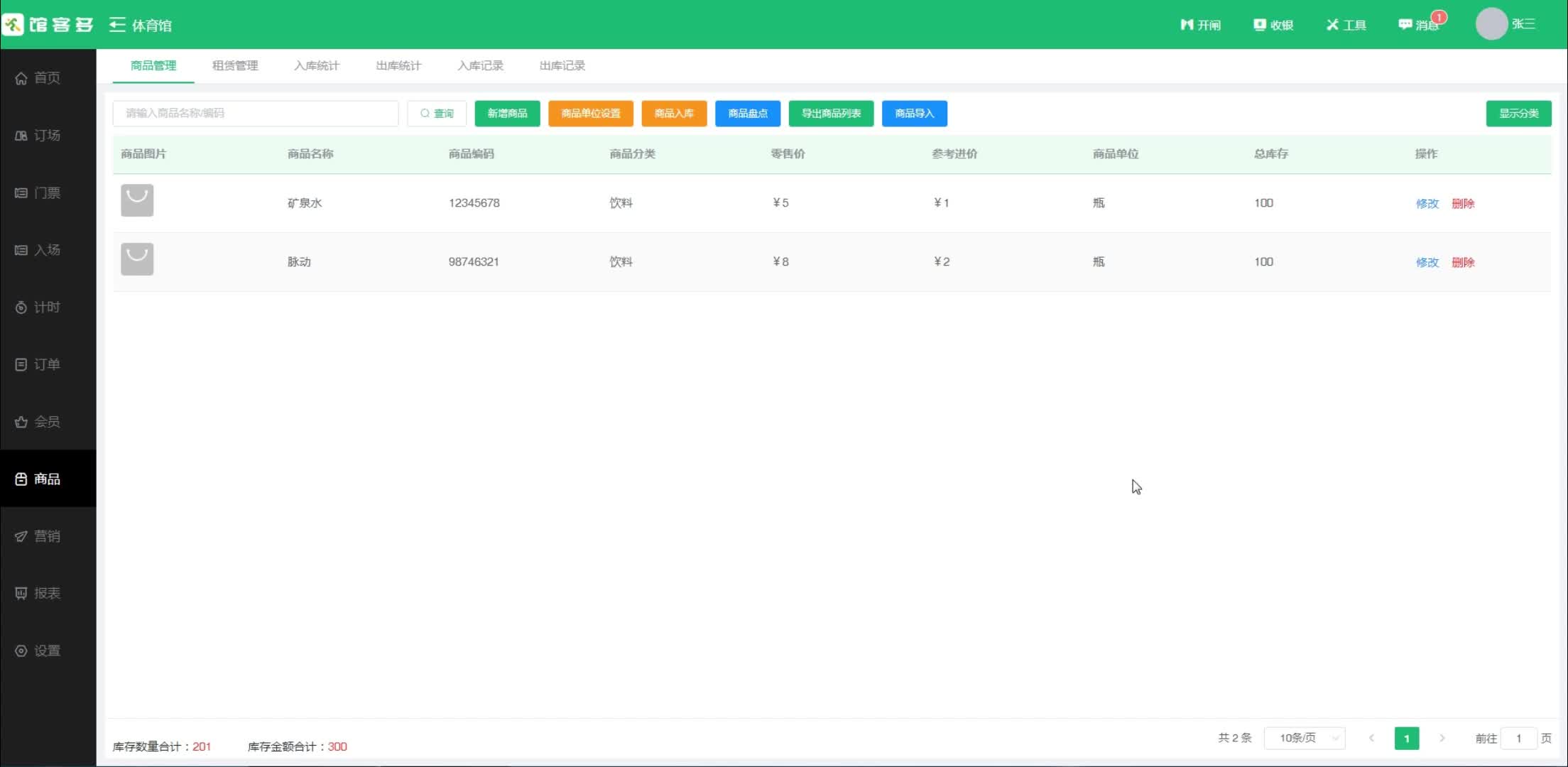Collapse the sidebar with the menu fold icon
The image size is (1568, 767).
117,25
